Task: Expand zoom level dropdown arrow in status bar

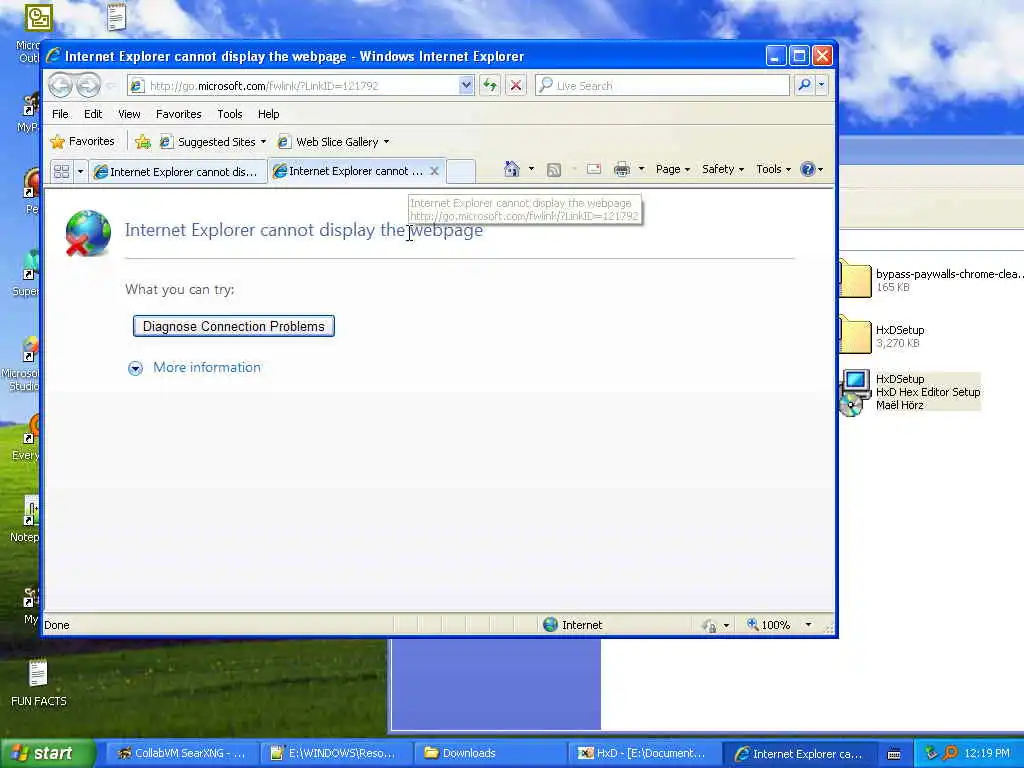Action: point(808,625)
